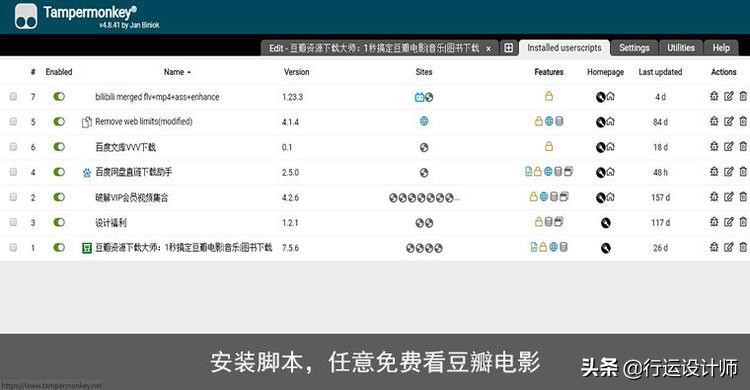This screenshot has height=390, width=750.
Task: Select checkbox for 豆瓣资源下载大师 script
Action: [13, 247]
